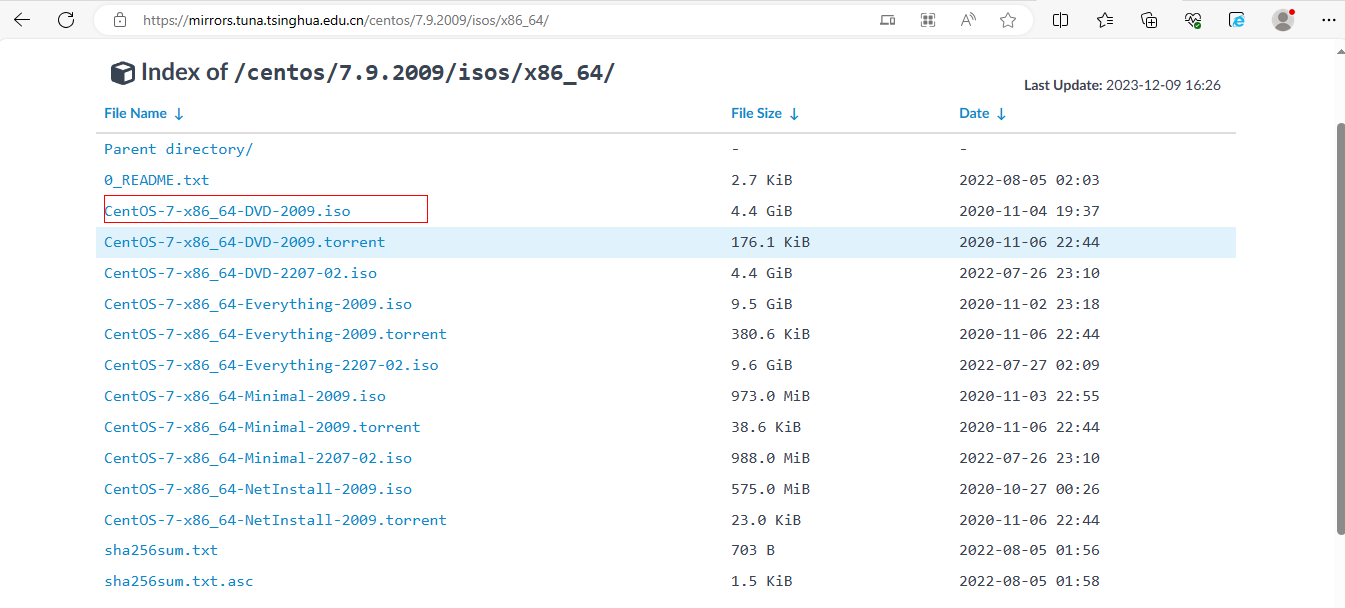1345x608 pixels.
Task: Open Edge settings and more menu
Action: [1327, 20]
